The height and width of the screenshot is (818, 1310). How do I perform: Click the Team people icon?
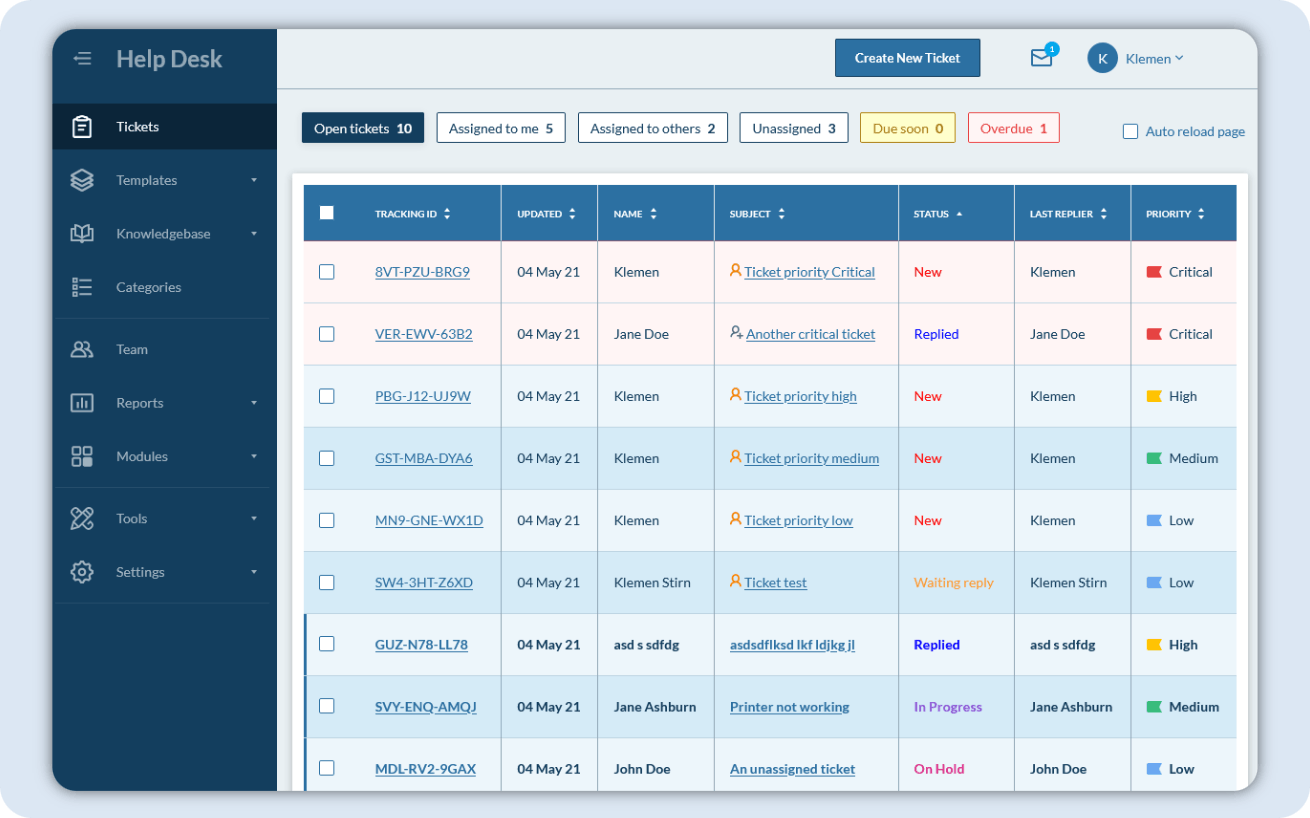[82, 349]
